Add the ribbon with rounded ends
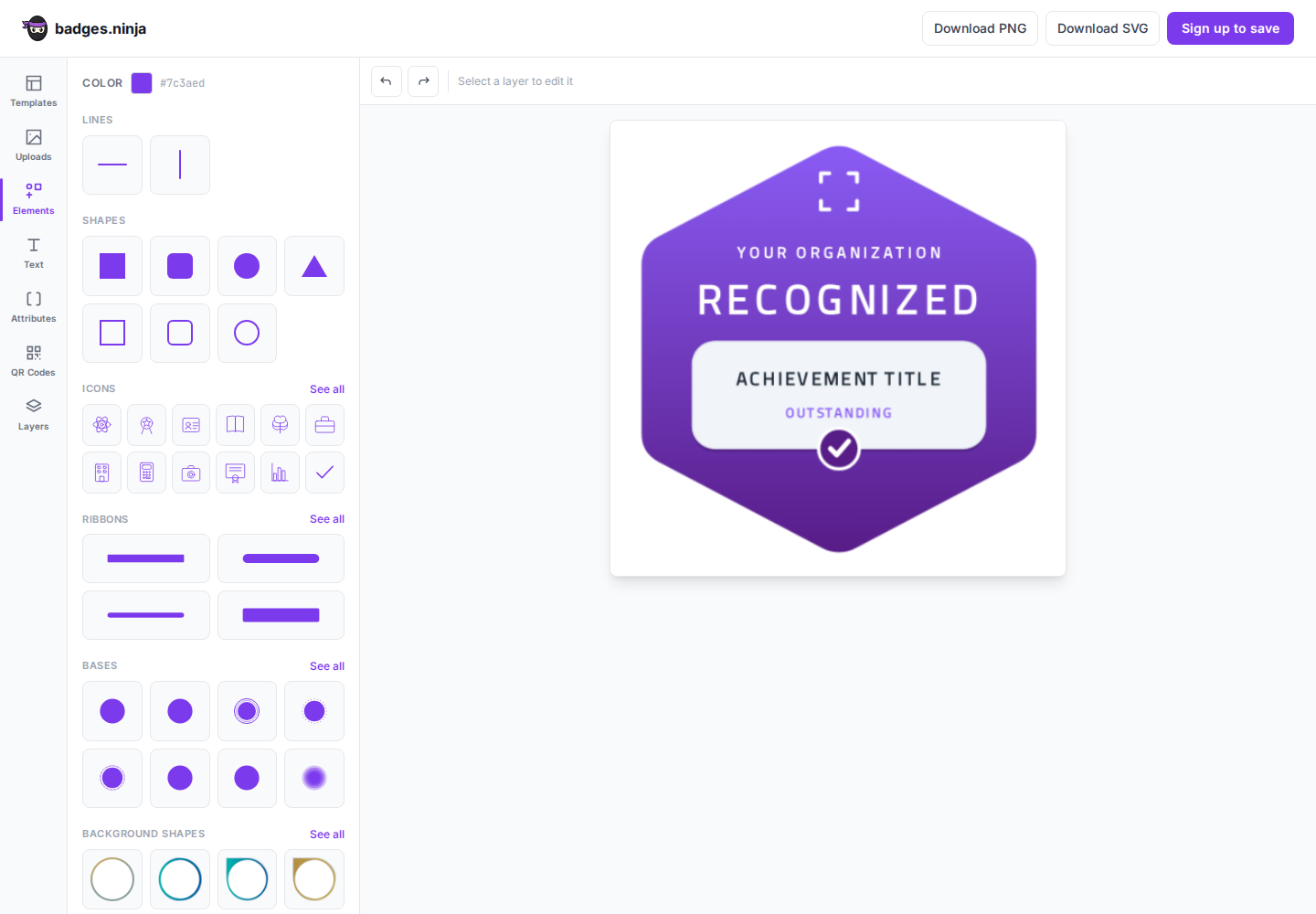Screen dimensions: 1316x914 (x=281, y=558)
